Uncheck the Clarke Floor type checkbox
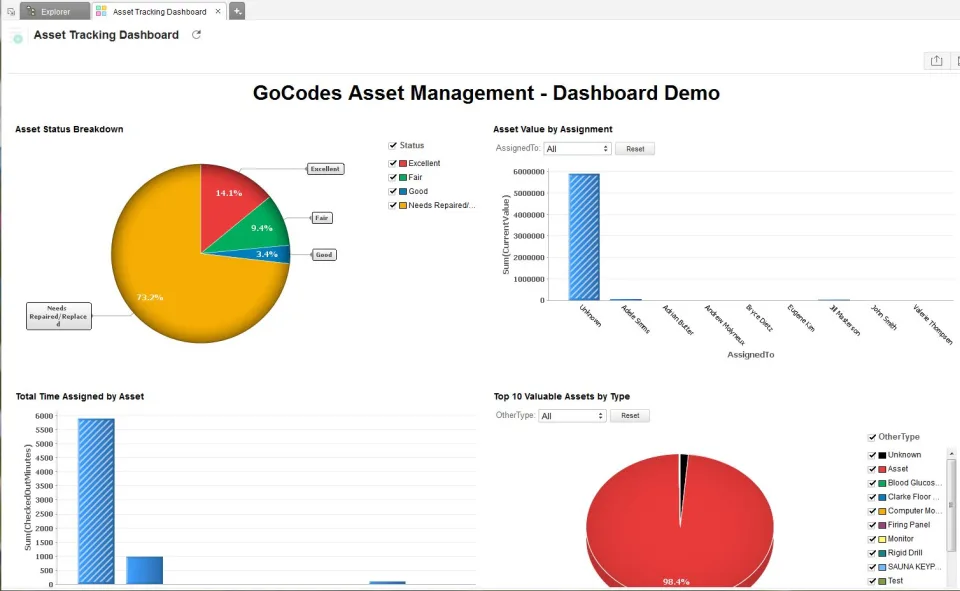This screenshot has height=591, width=960. pyautogui.click(x=872, y=497)
